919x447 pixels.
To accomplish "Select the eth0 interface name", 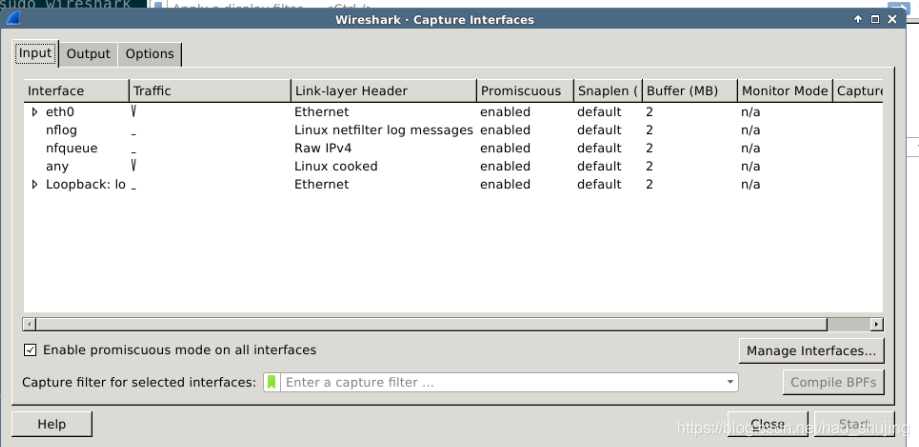I will [x=60, y=112].
